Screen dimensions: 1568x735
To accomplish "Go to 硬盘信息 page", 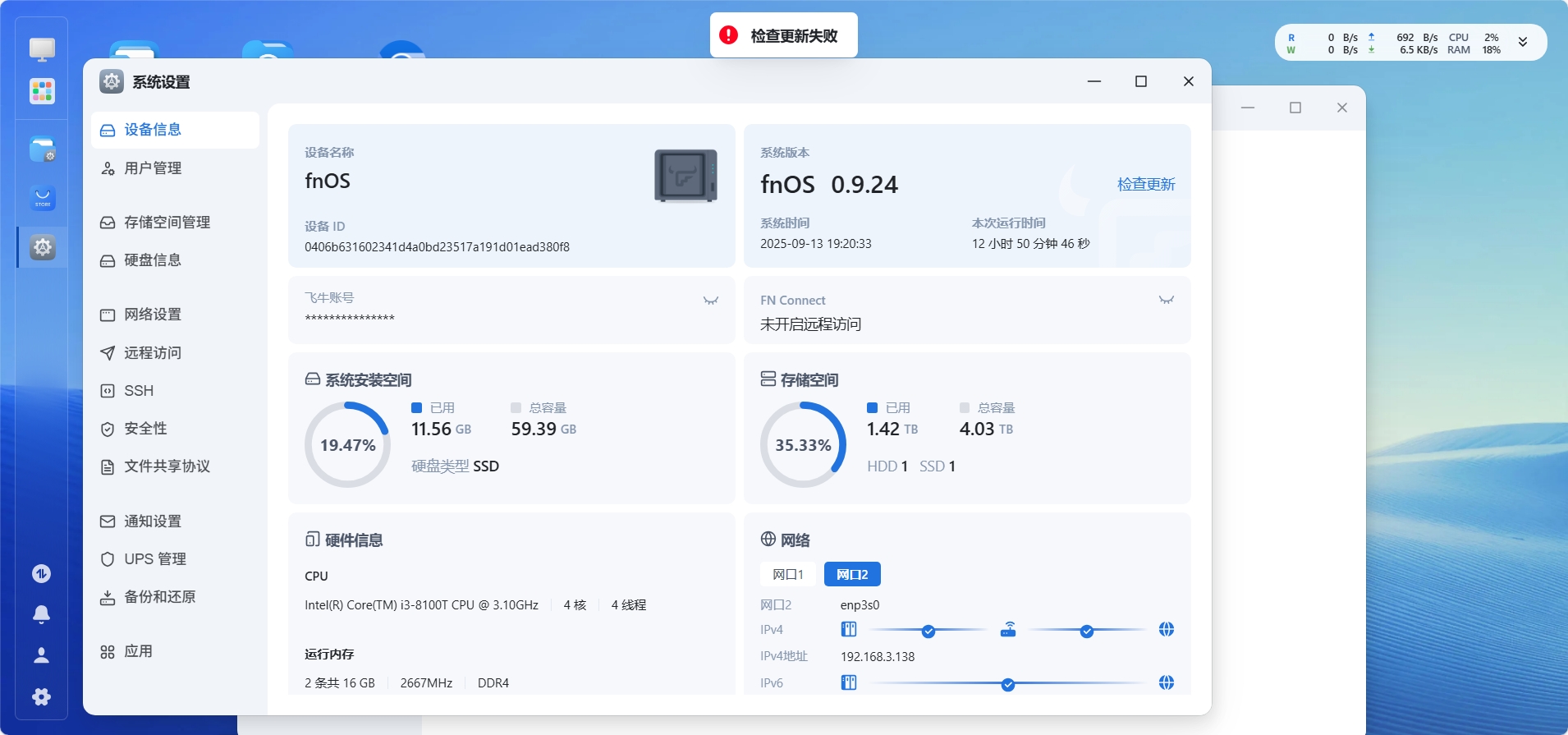I will [175, 260].
